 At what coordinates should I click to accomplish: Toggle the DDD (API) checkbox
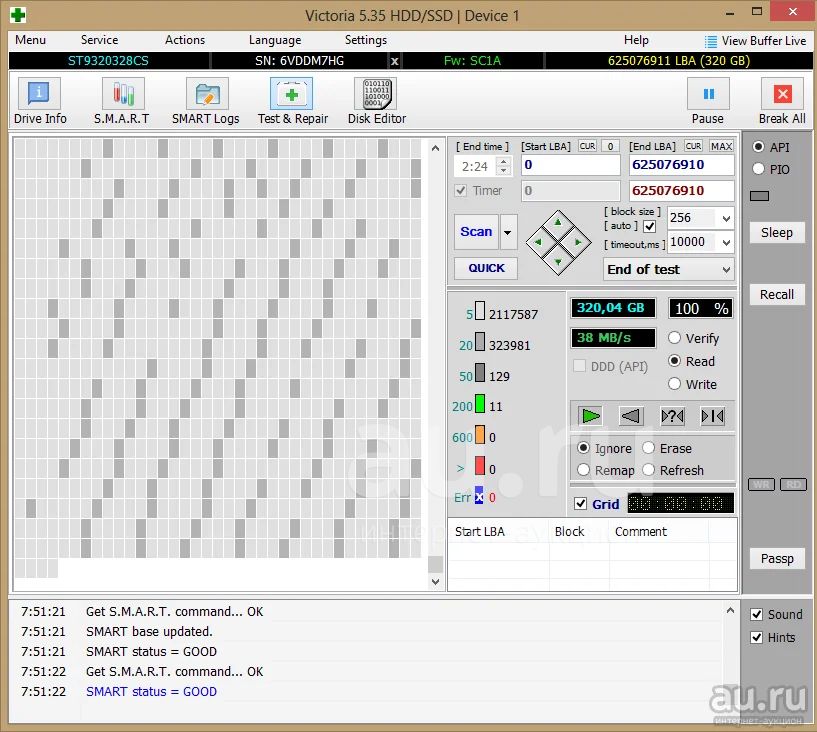[579, 366]
